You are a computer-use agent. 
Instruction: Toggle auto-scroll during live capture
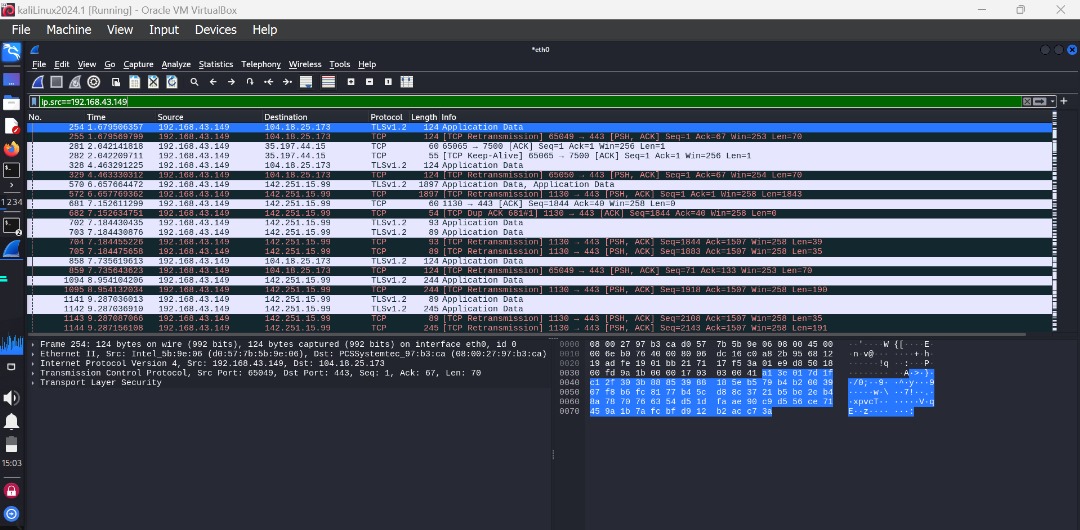[306, 81]
